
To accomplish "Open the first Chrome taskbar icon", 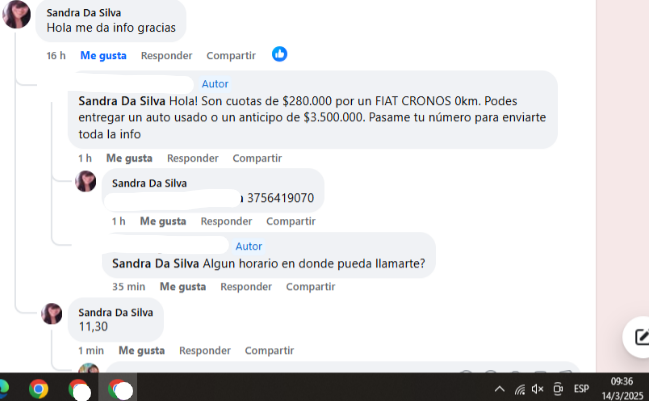I will (38, 389).
